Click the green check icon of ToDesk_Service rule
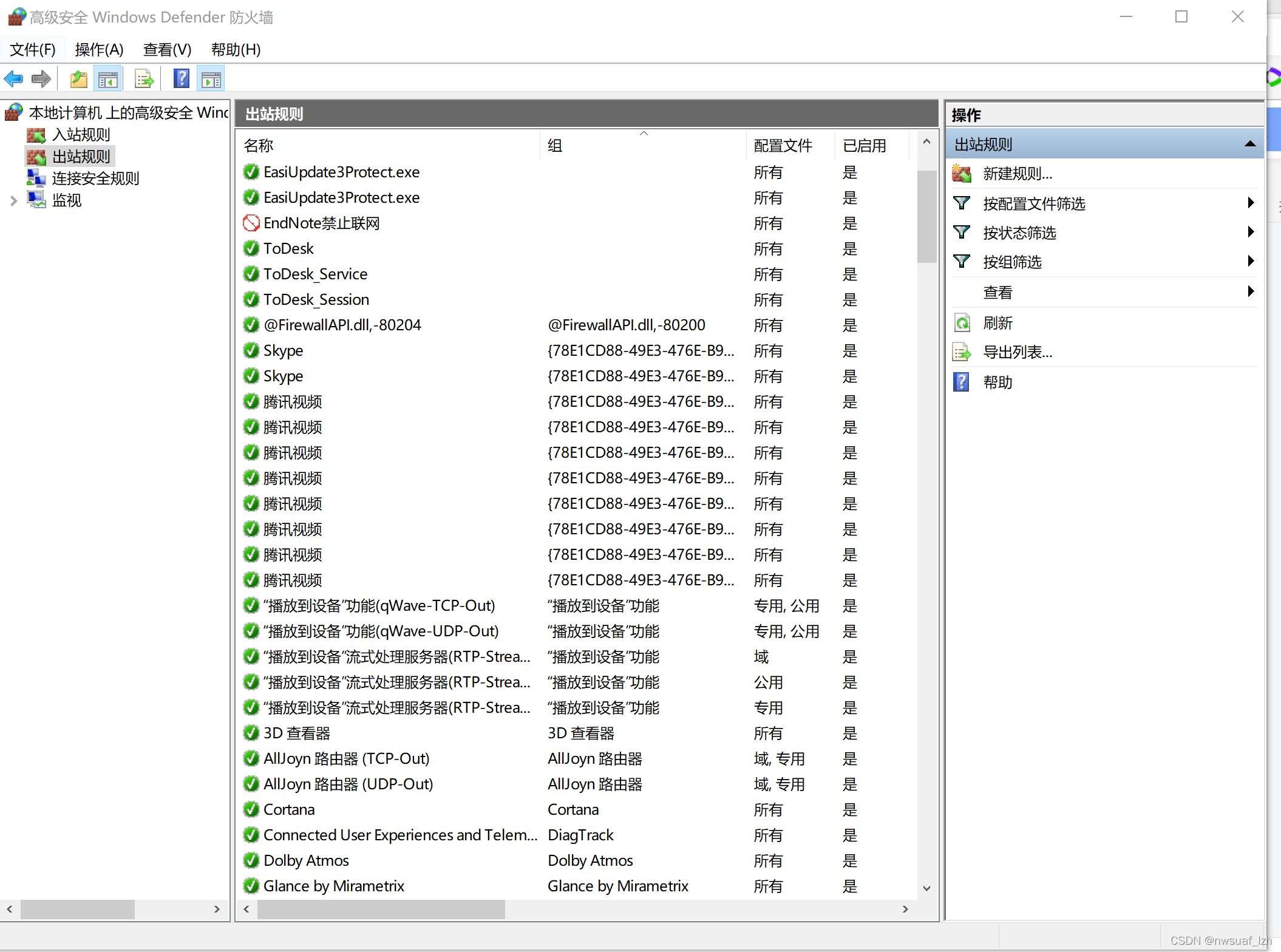1281x952 pixels. [x=251, y=274]
